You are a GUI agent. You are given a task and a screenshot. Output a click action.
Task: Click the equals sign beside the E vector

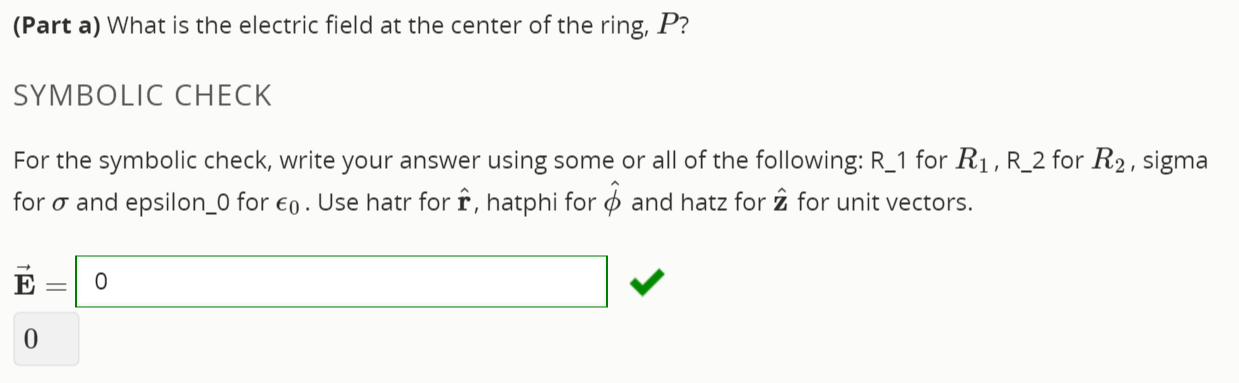[58, 284]
